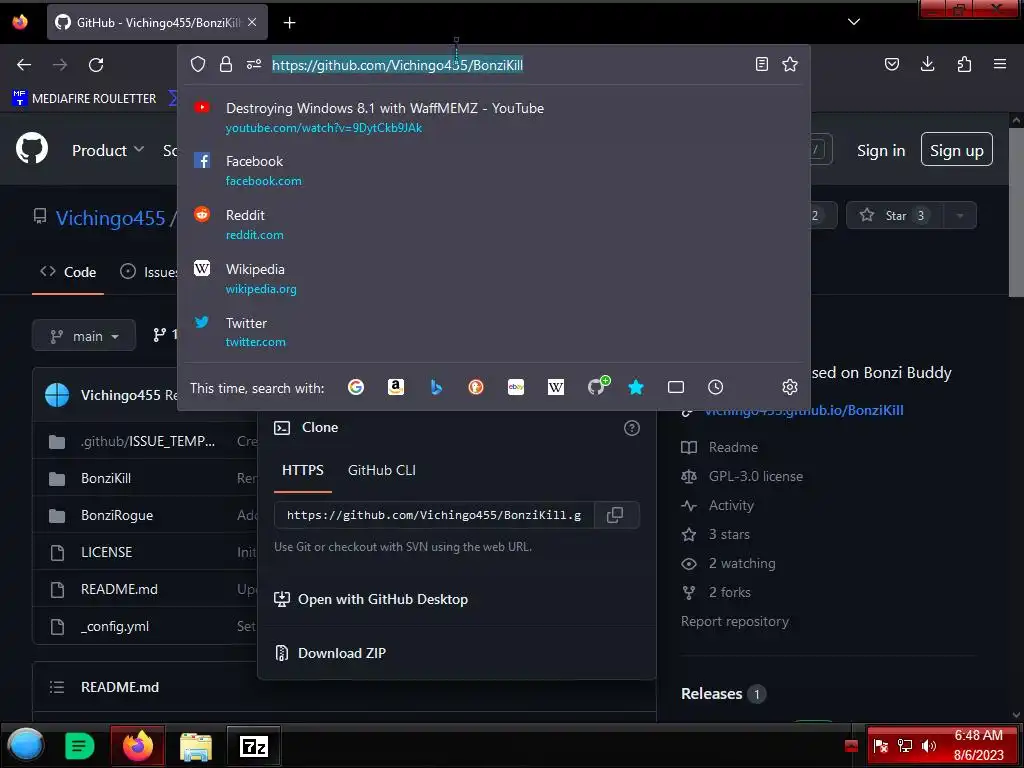Select the YouTube WaffMEMZ suggestion
The width and height of the screenshot is (1024, 768).
click(494, 118)
